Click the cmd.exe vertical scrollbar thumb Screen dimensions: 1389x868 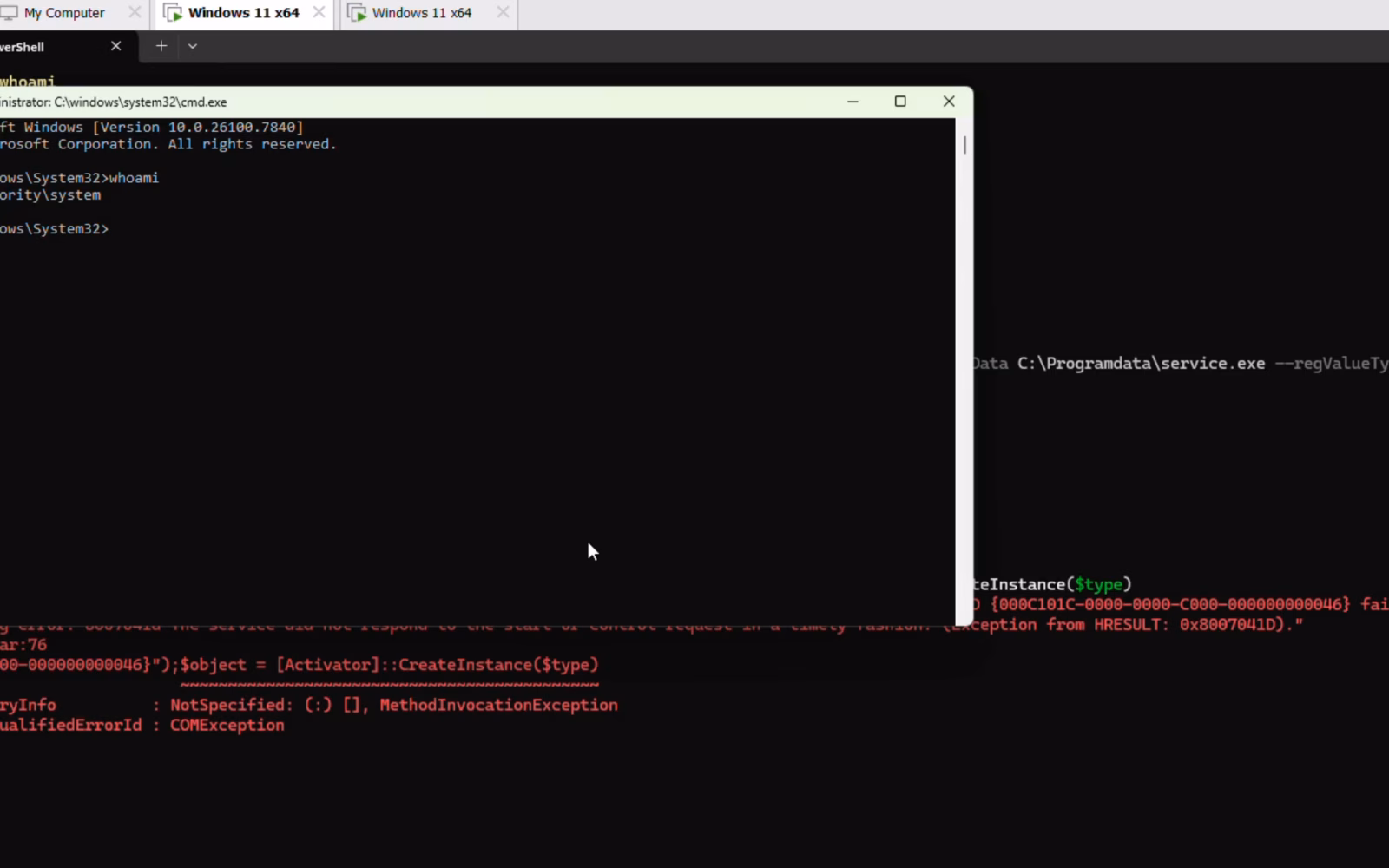coord(964,145)
